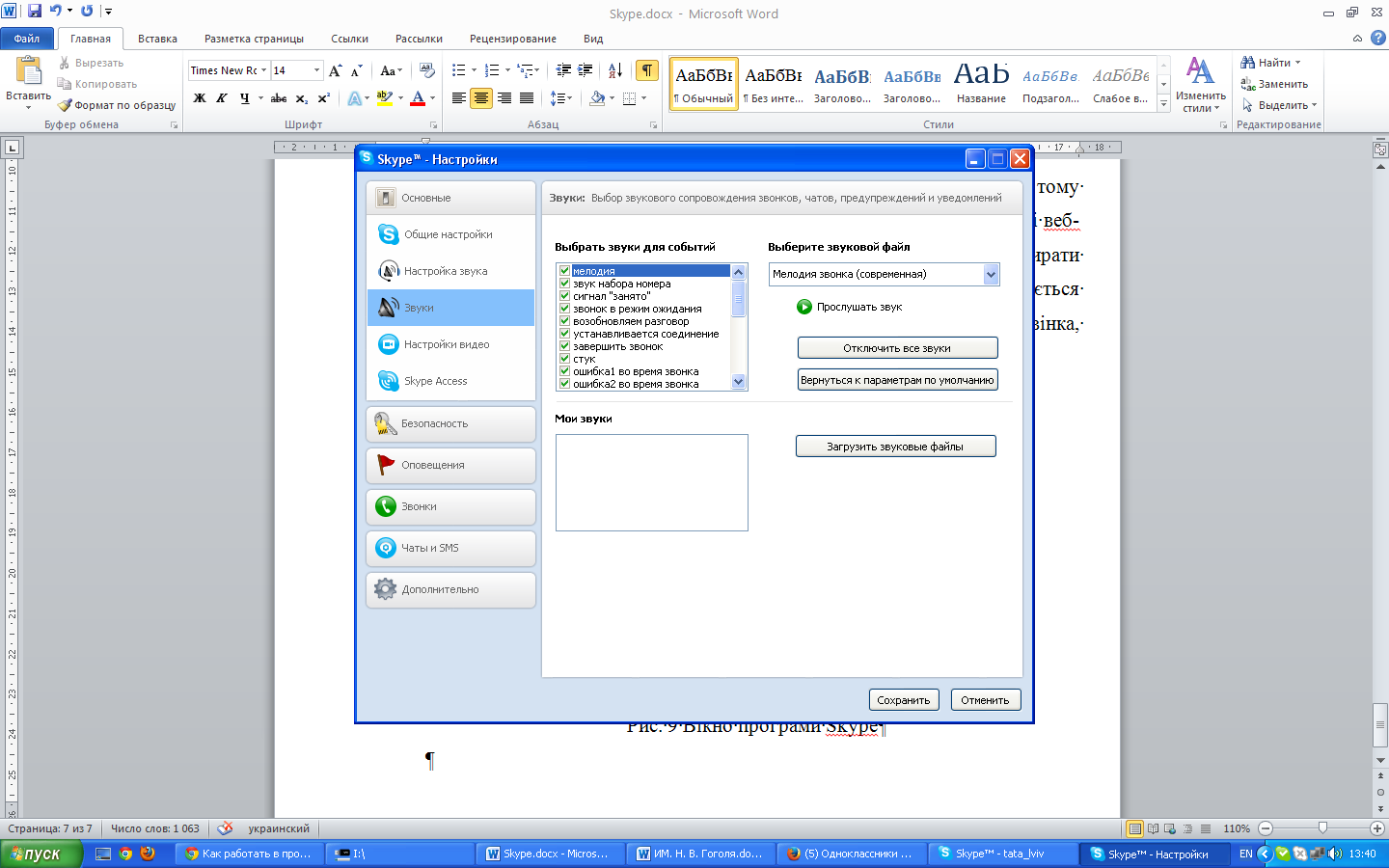Screen dimensions: 1389x868
Task: Uncheck 'звук набора номера' checkbox
Action: point(565,284)
